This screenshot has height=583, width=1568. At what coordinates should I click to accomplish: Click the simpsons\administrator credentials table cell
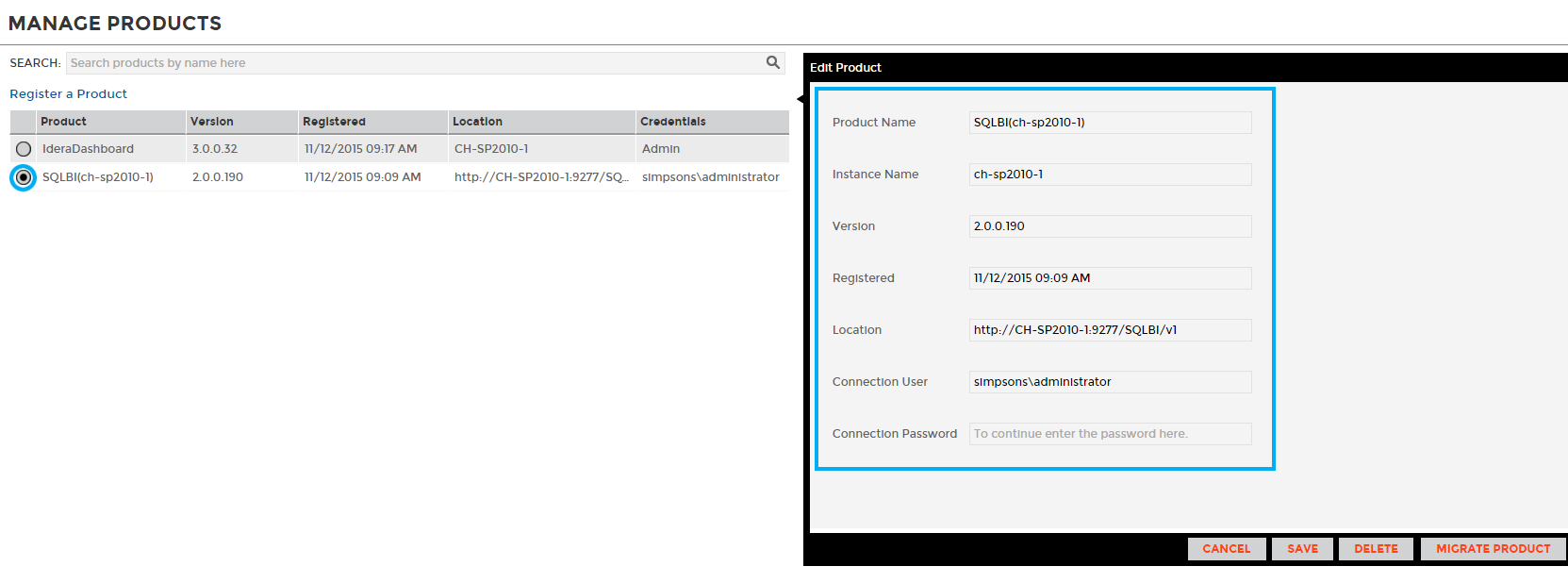click(711, 177)
